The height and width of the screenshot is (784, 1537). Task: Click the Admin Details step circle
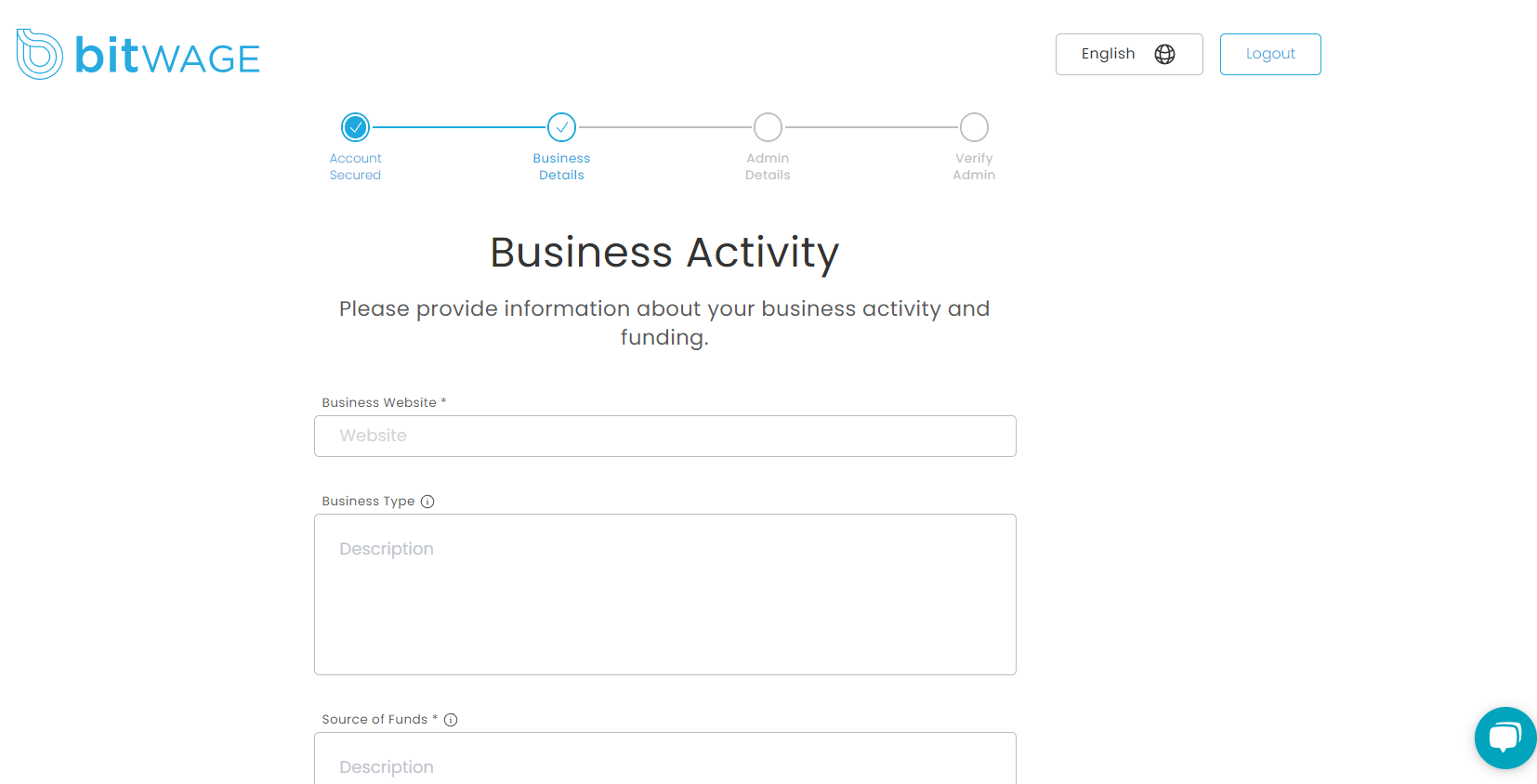pyautogui.click(x=768, y=127)
